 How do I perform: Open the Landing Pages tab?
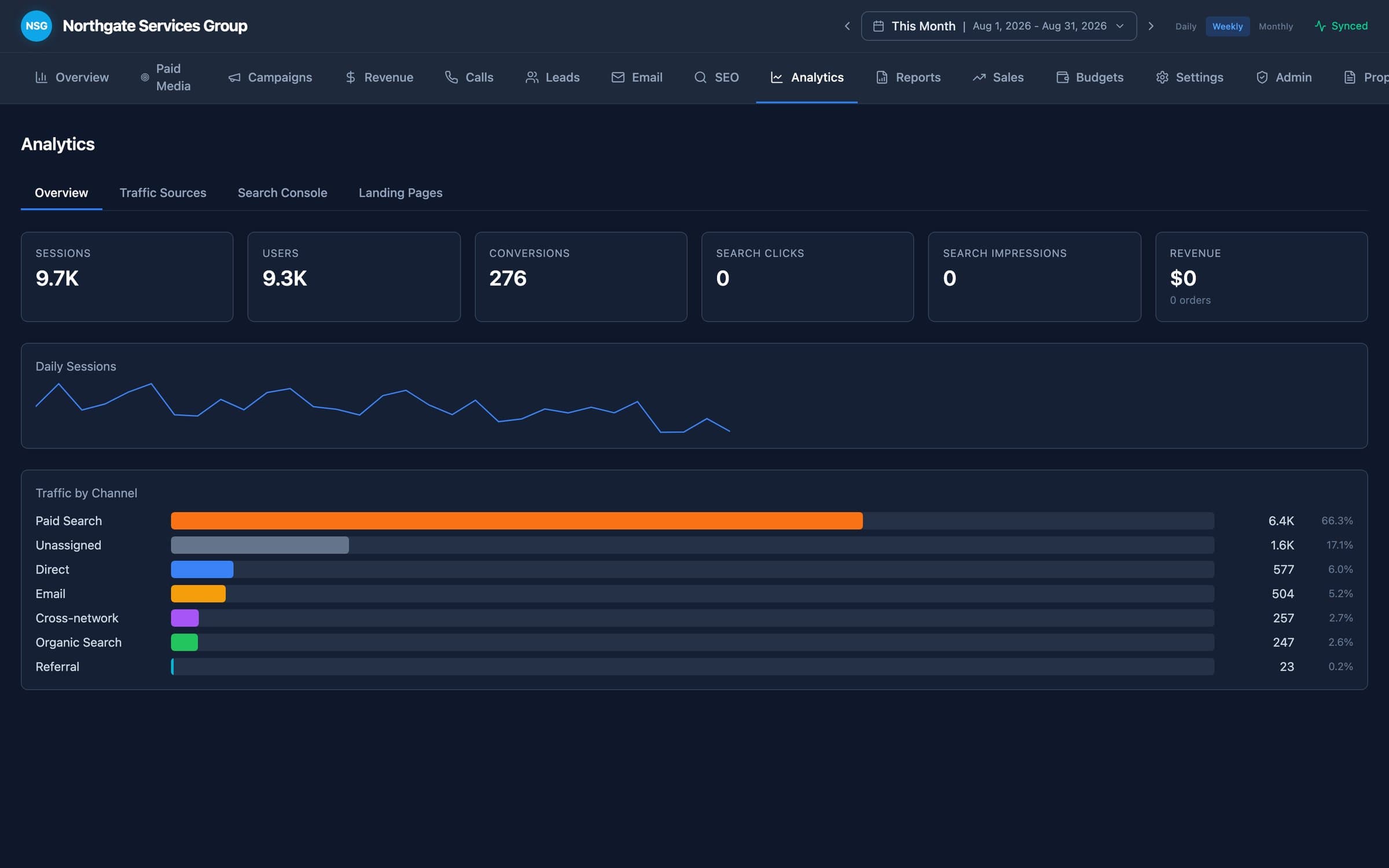(400, 193)
